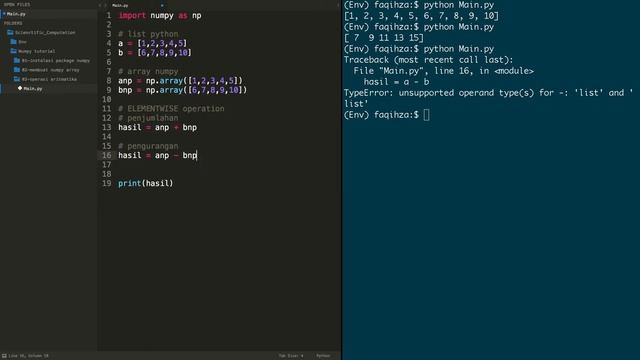This screenshot has height=360, width=640.
Task: Click the '# array numpy' comment
Action: (148, 71)
